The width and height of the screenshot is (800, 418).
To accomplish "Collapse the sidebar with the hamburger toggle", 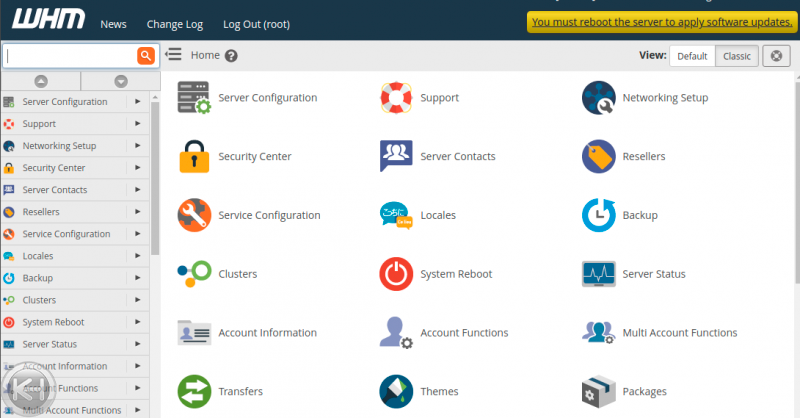I will click(x=173, y=54).
